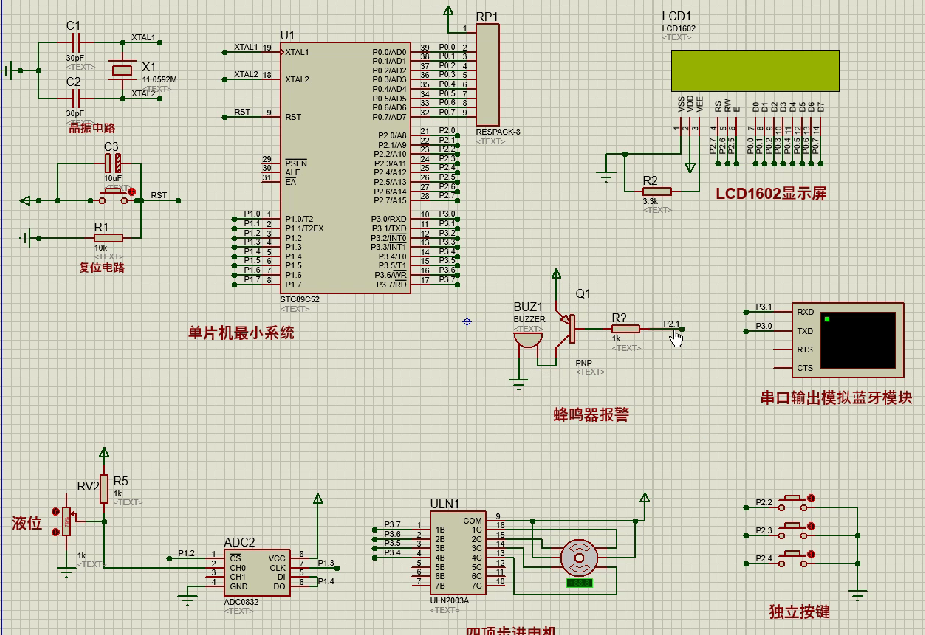Click the 蜂鸣器报警 label text
The image size is (925, 635).
pyautogui.click(x=592, y=414)
